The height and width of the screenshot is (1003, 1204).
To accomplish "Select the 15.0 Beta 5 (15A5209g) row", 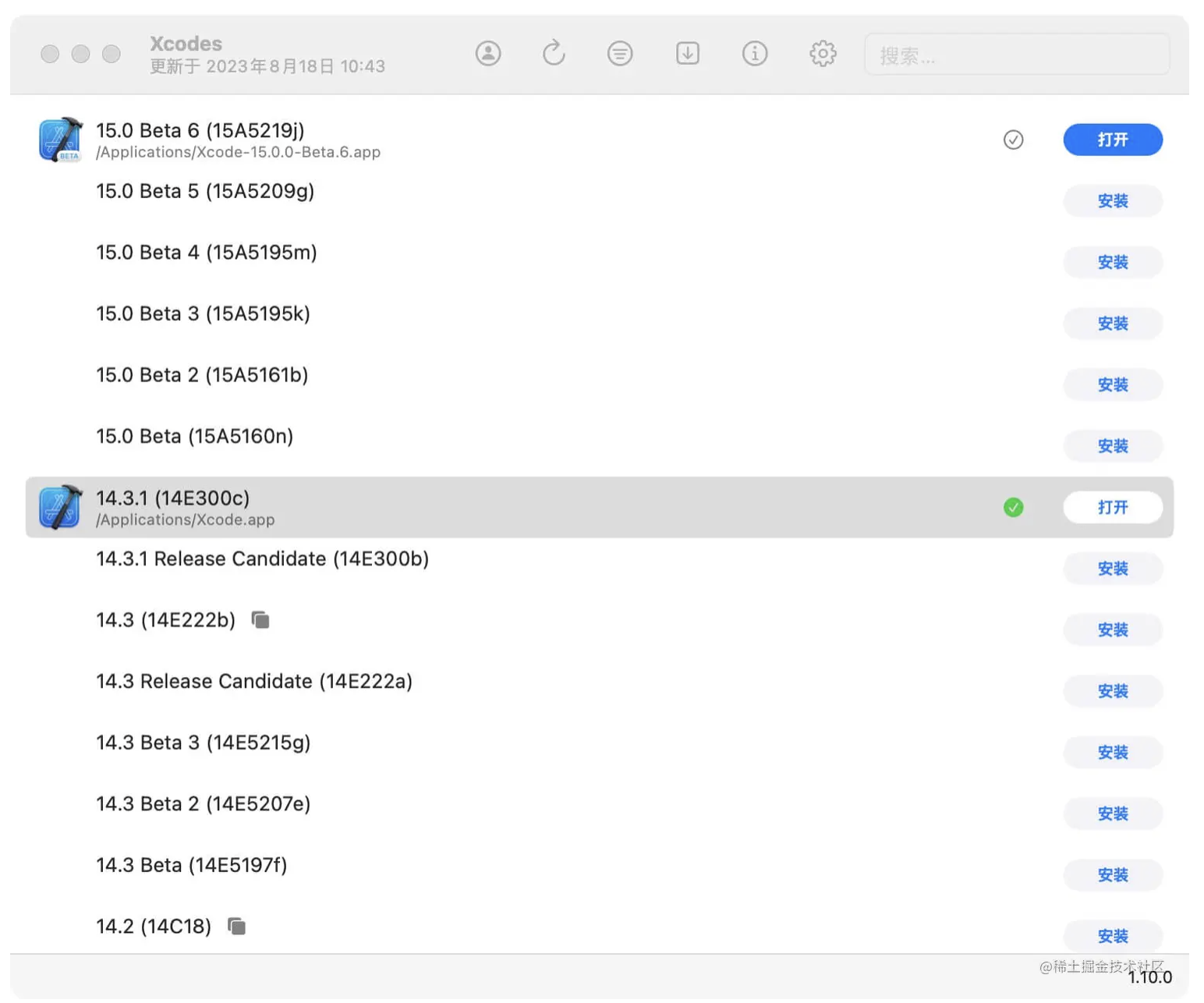I will [599, 201].
